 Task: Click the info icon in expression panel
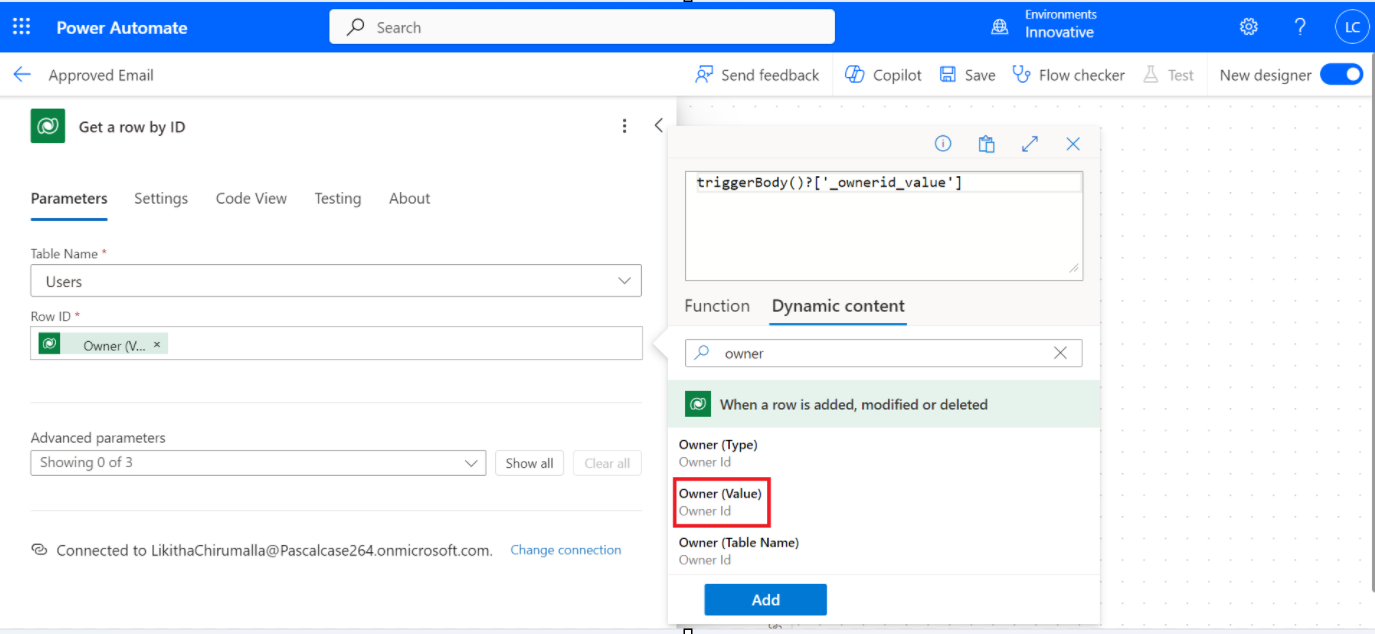point(942,144)
